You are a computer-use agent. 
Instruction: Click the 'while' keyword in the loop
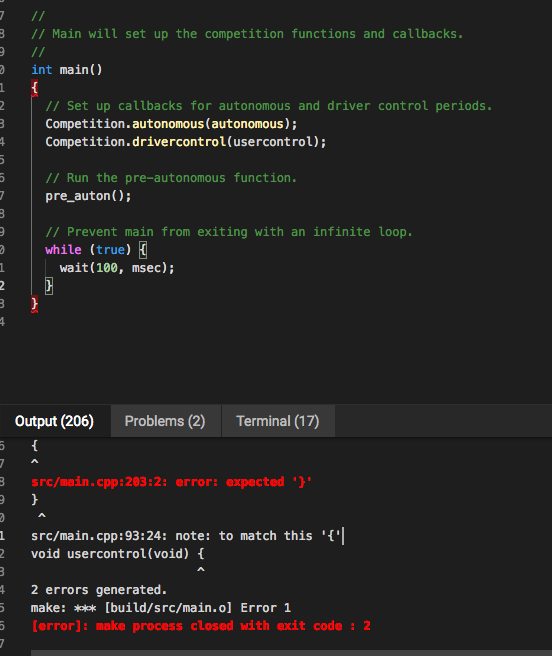(x=63, y=250)
